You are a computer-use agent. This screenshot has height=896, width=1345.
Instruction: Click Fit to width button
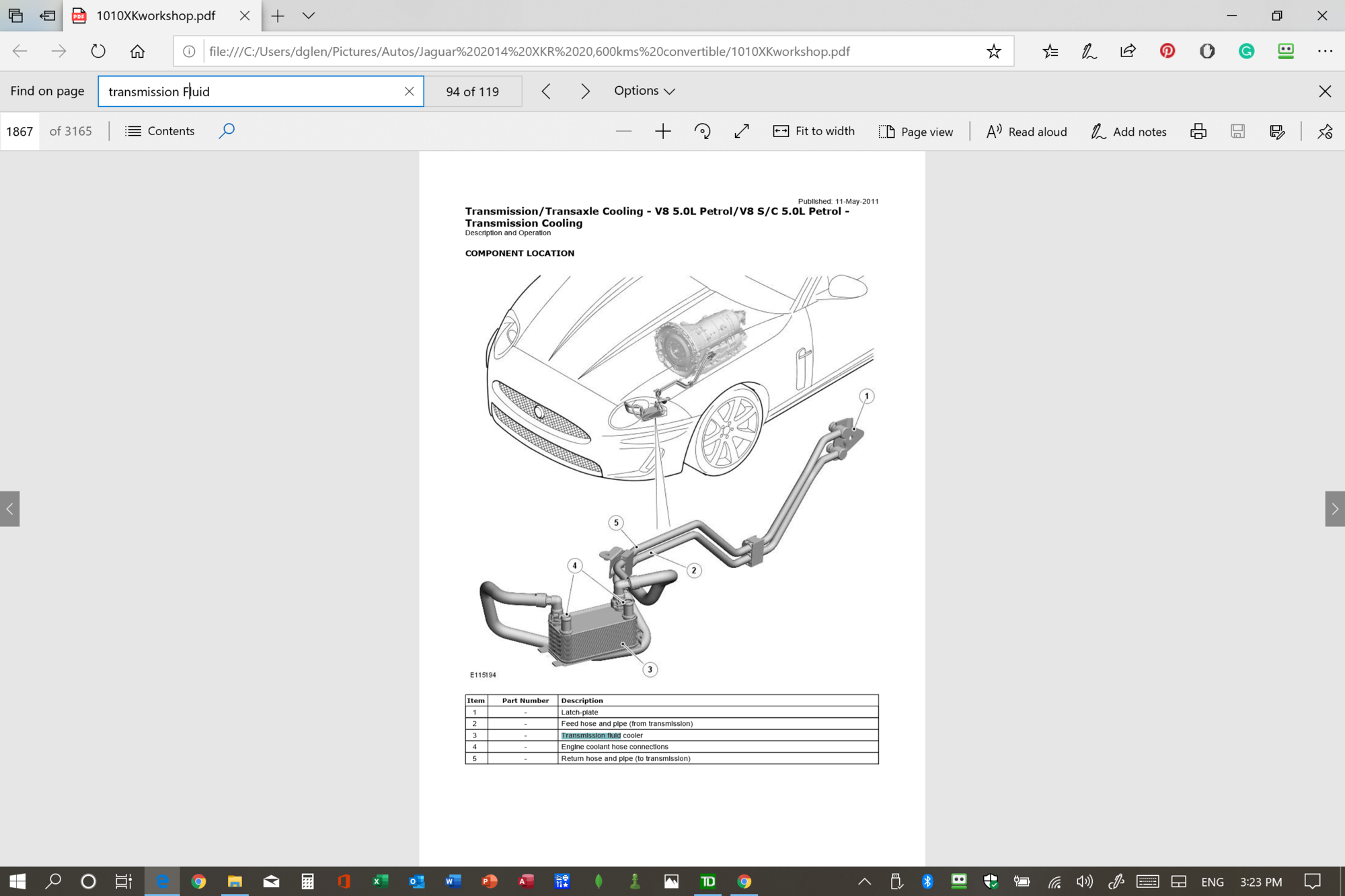(x=814, y=131)
